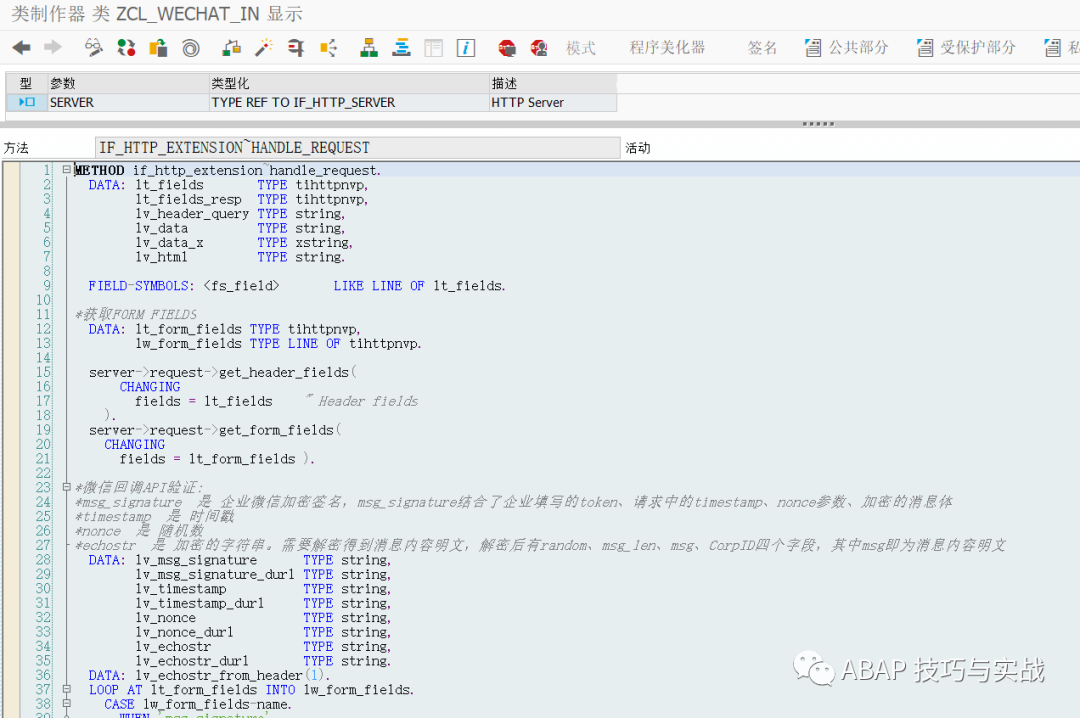Jump to 受保护部分 protected section
This screenshot has height=718, width=1080.
[x=978, y=48]
